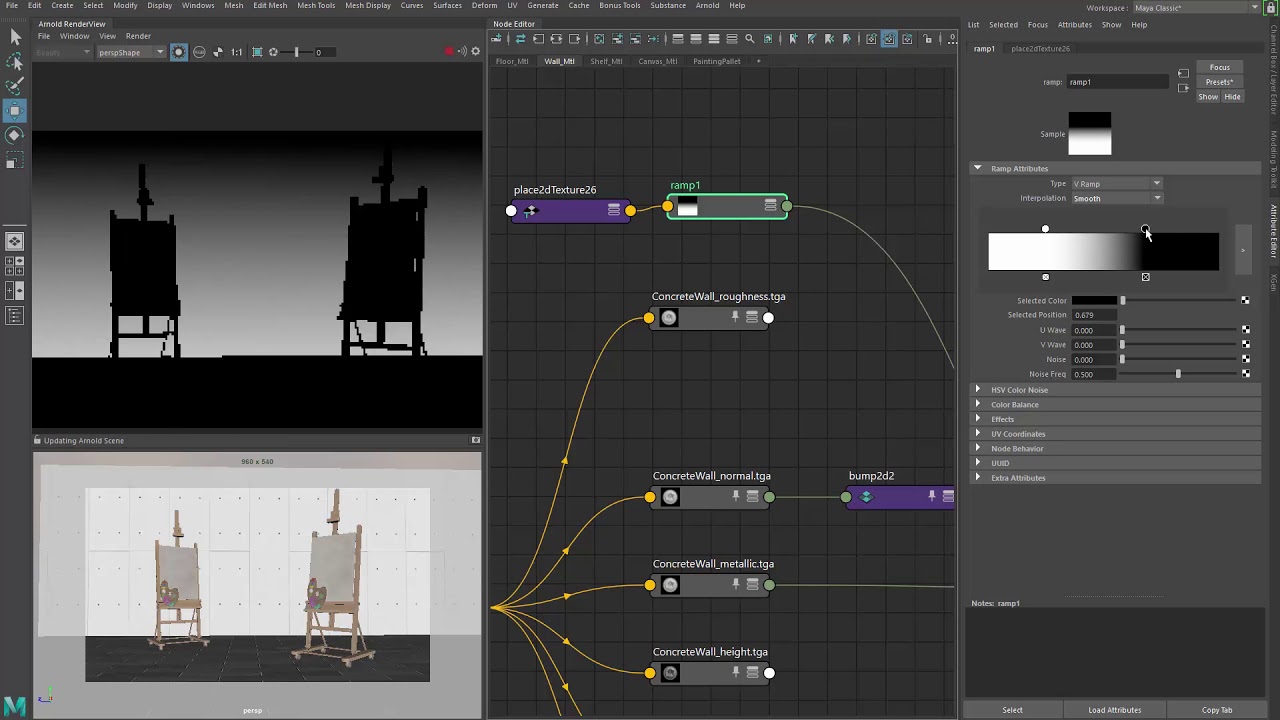Open the RenderView Render menu
1280x720 pixels.
(x=138, y=36)
